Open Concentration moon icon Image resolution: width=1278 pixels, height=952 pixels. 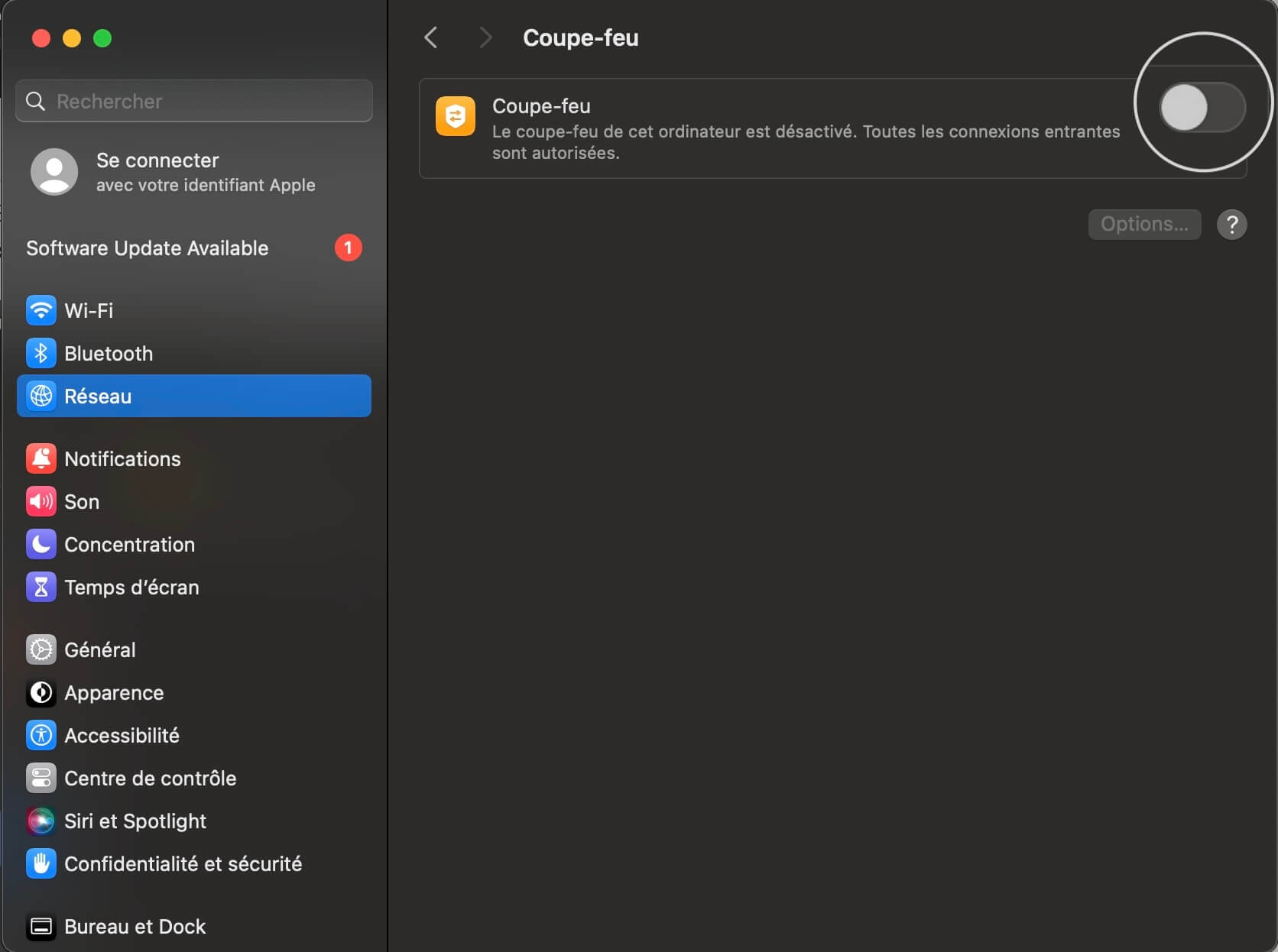coord(41,544)
